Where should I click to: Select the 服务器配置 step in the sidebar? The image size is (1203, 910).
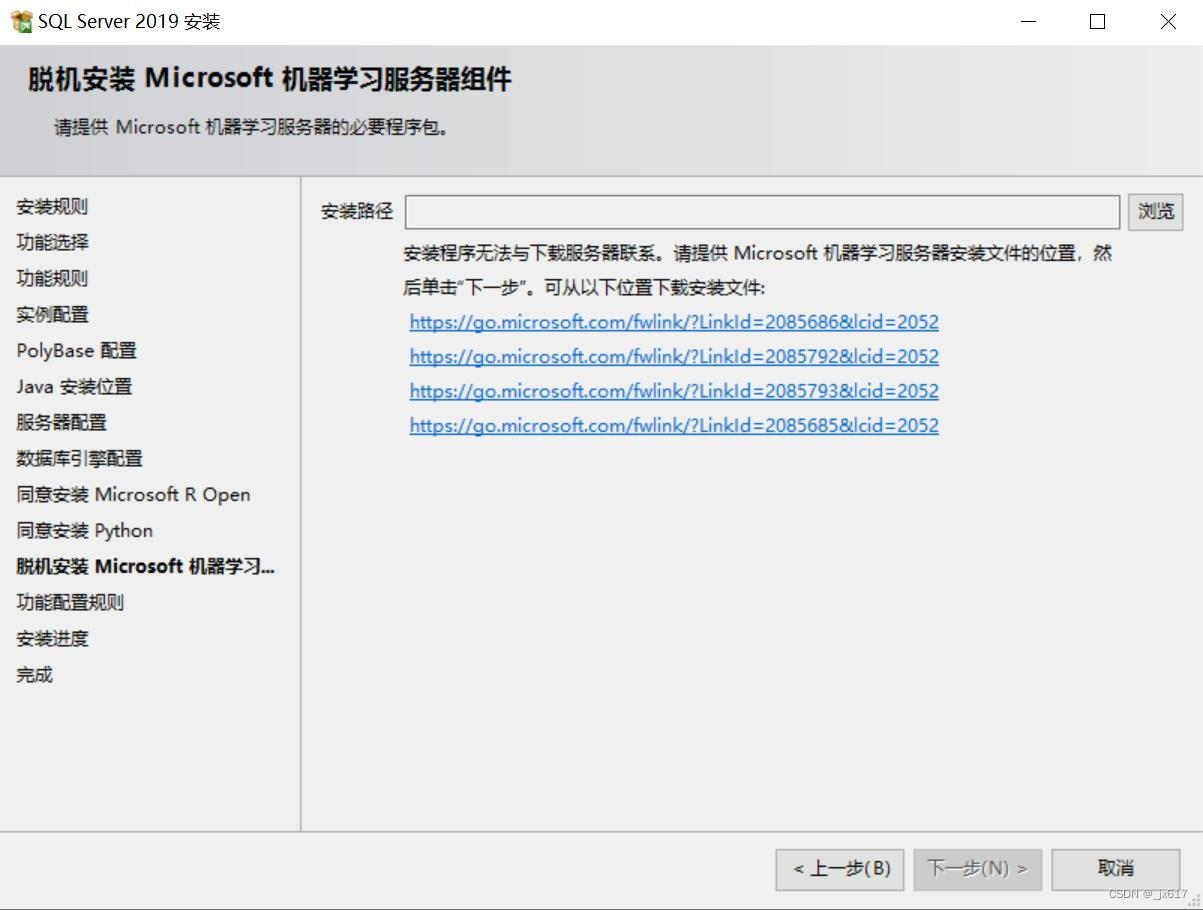(61, 423)
